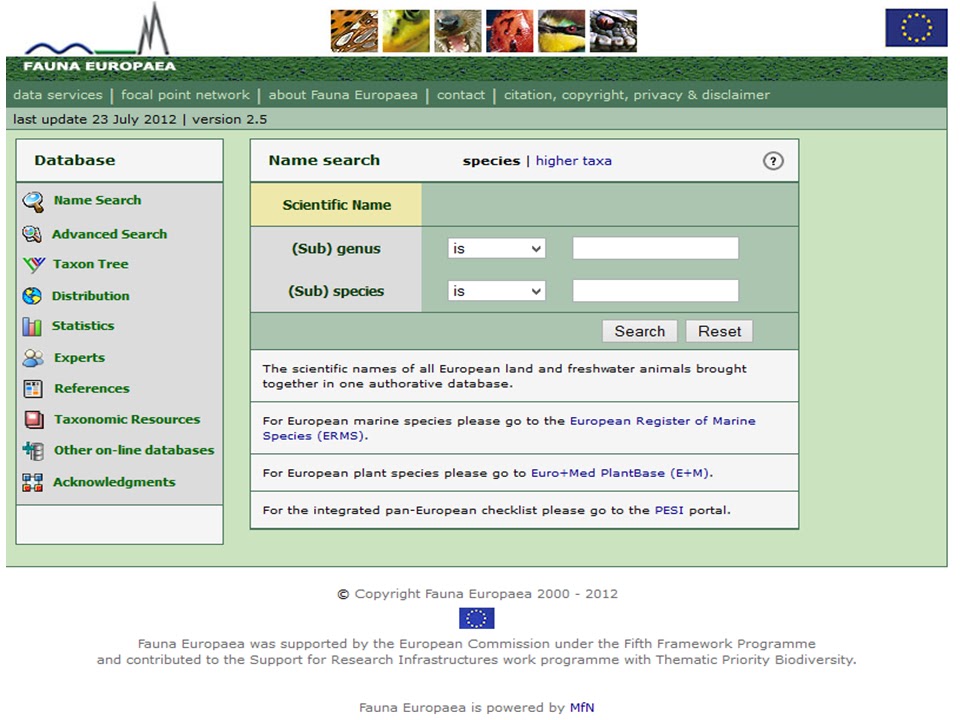Click the 'last update 23 July 2012' text
Viewport: 960px width, 720px height.
(94, 119)
